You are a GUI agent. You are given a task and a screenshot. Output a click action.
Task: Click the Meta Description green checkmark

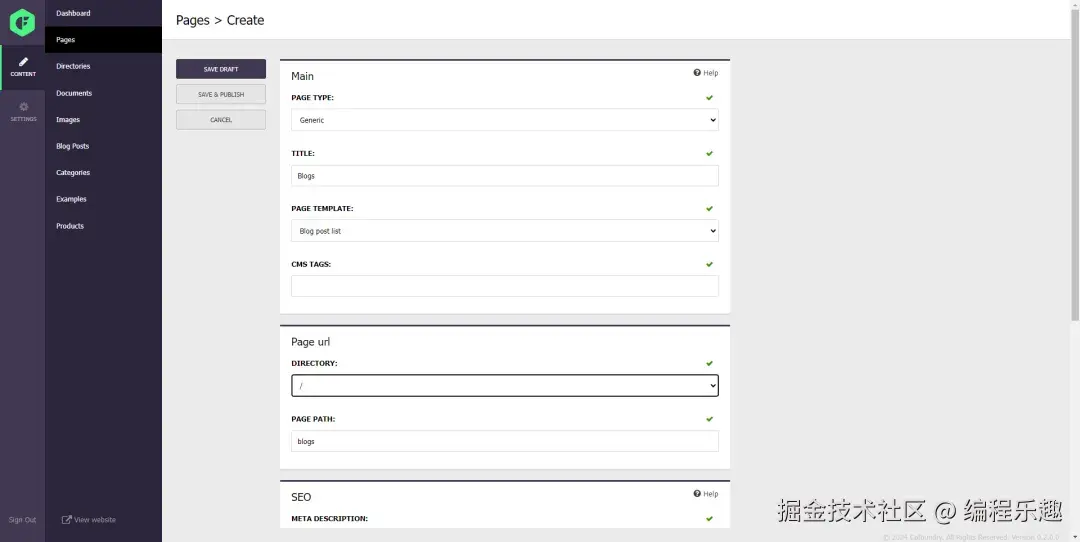[709, 519]
